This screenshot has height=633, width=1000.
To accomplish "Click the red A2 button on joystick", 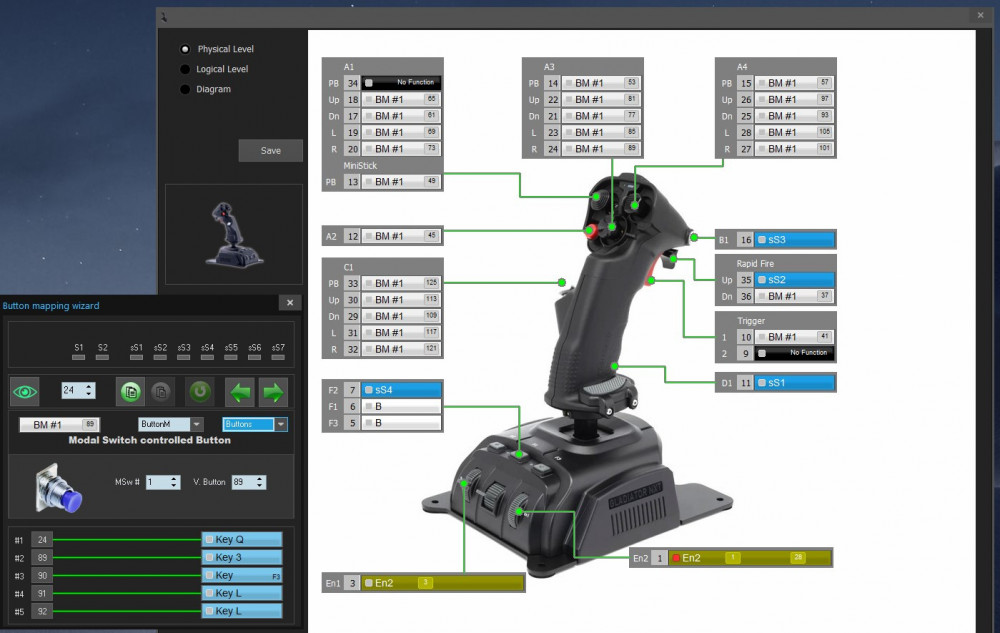I will (x=591, y=232).
